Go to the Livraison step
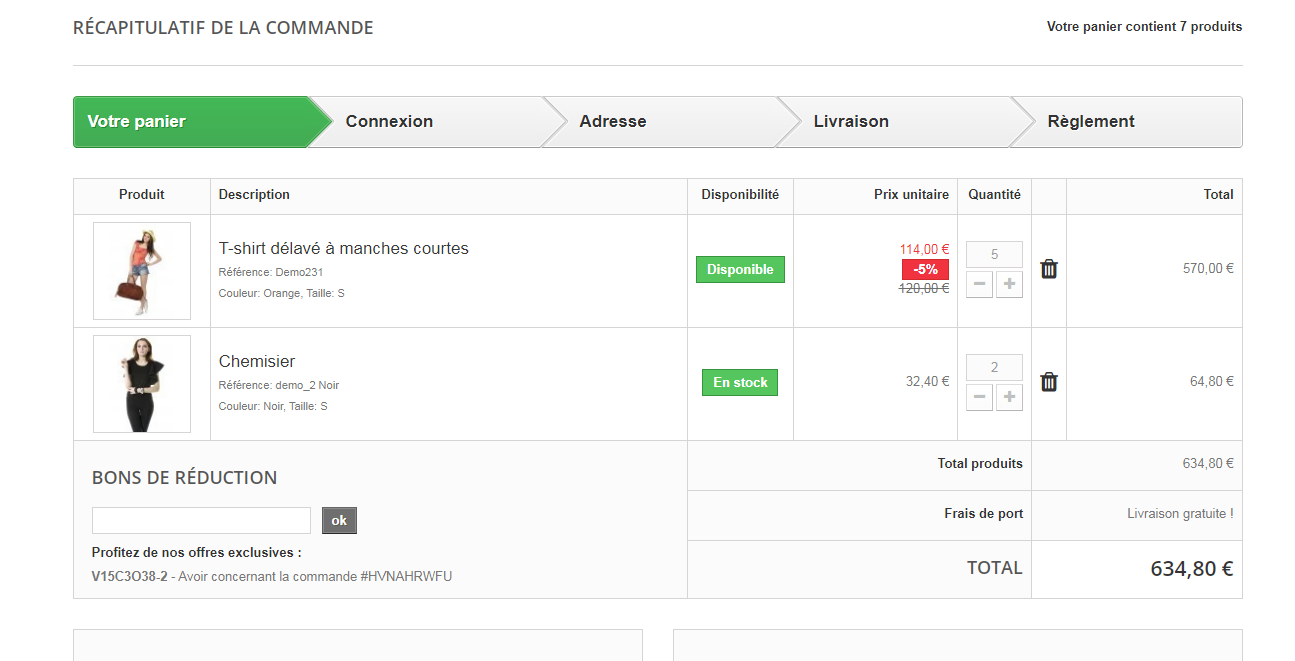 click(894, 122)
